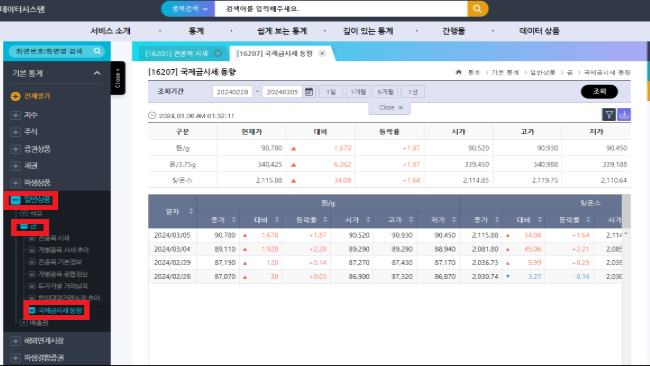Viewport: 650px width, 366px height.
Task: Click the 전체열기 link
Action: click(x=37, y=96)
